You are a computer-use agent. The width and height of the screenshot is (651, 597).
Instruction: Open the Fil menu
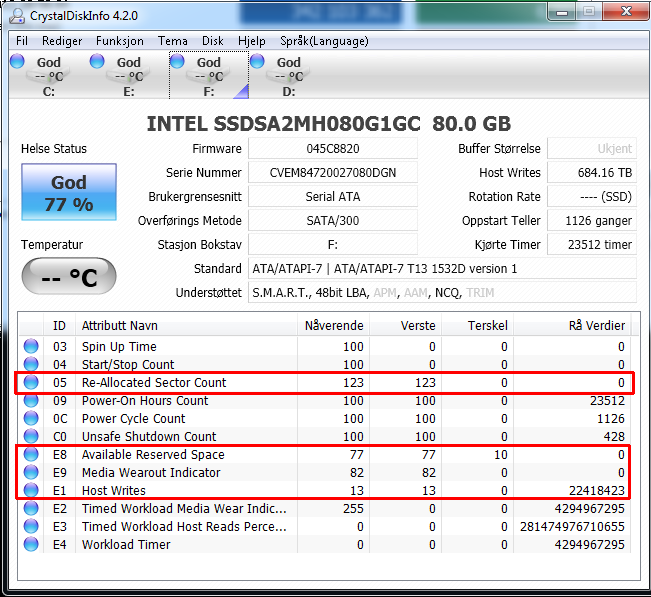22,41
